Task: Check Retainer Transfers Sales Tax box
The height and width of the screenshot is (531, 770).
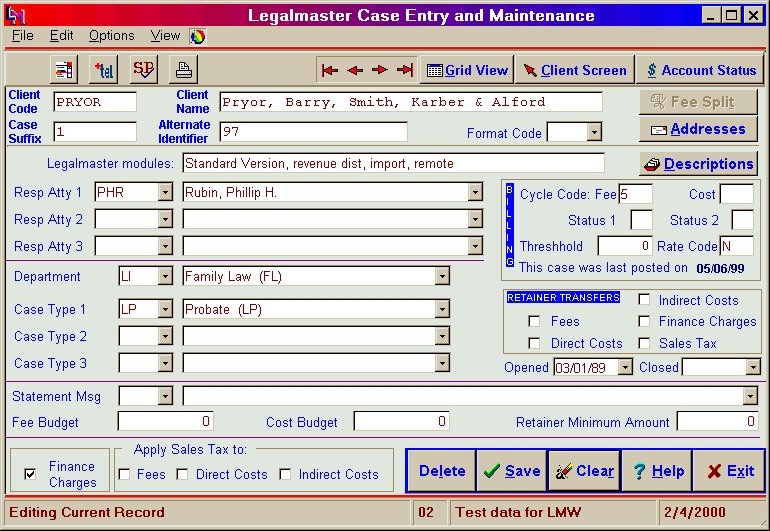Action: click(x=644, y=343)
